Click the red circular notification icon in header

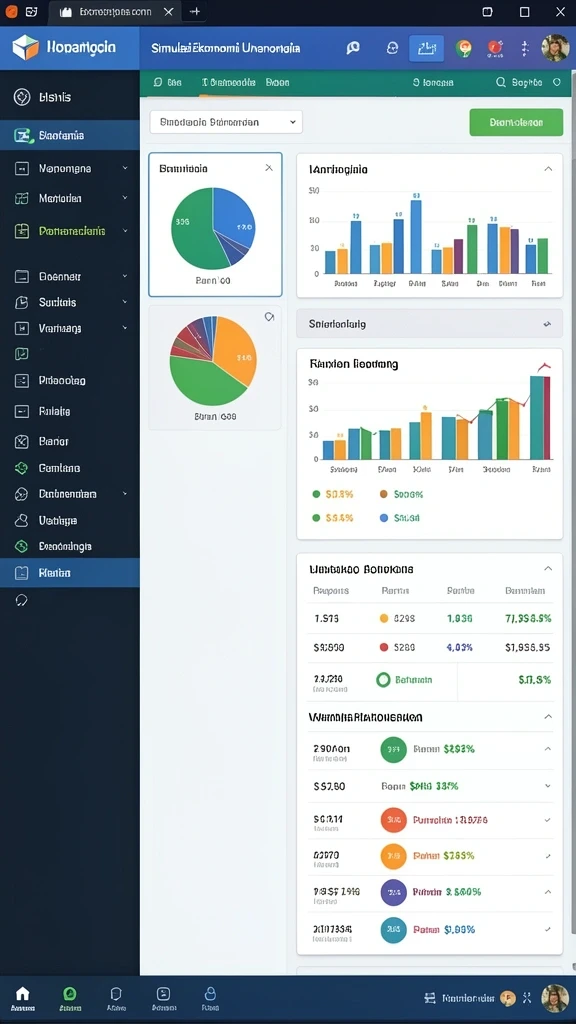494,48
